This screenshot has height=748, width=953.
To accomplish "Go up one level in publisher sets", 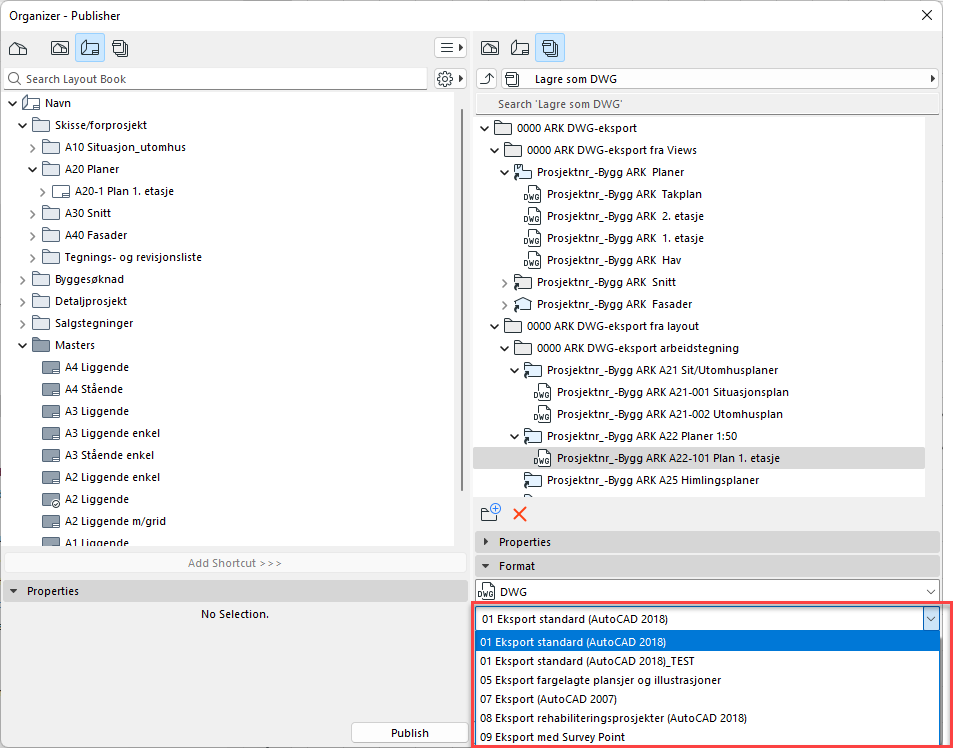I will click(x=487, y=79).
